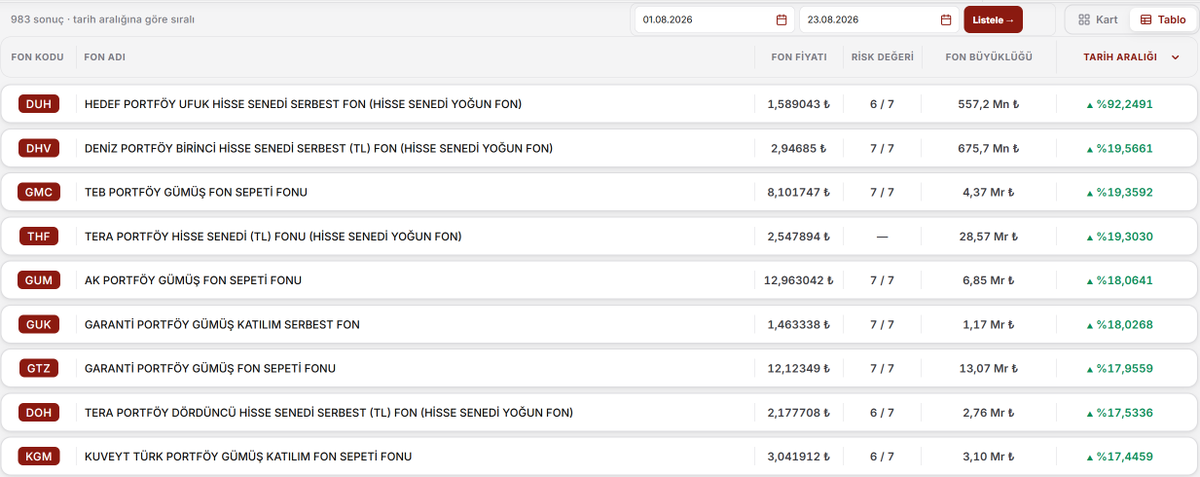The height and width of the screenshot is (477, 1200).
Task: Open the GUK fund code badge
Action: [39, 324]
